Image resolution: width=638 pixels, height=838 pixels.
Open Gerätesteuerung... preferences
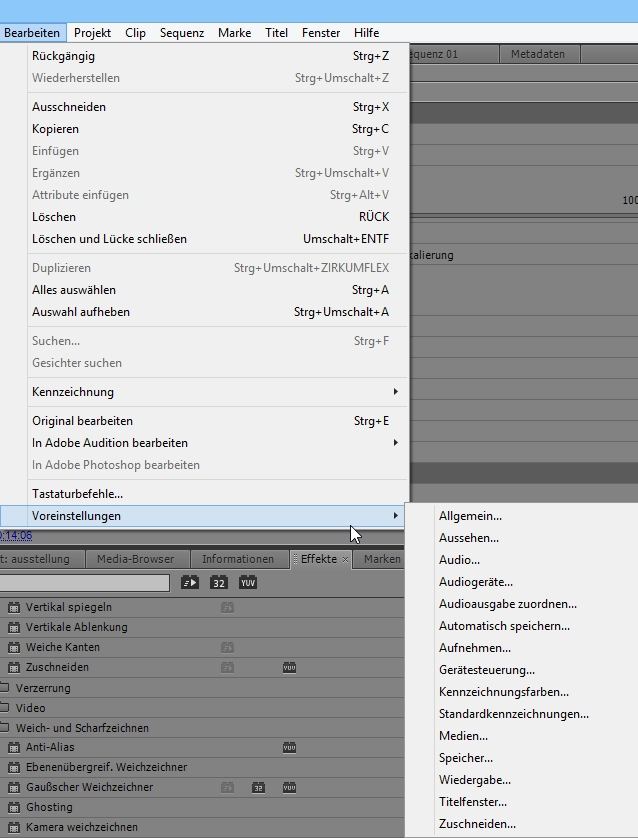[487, 670]
